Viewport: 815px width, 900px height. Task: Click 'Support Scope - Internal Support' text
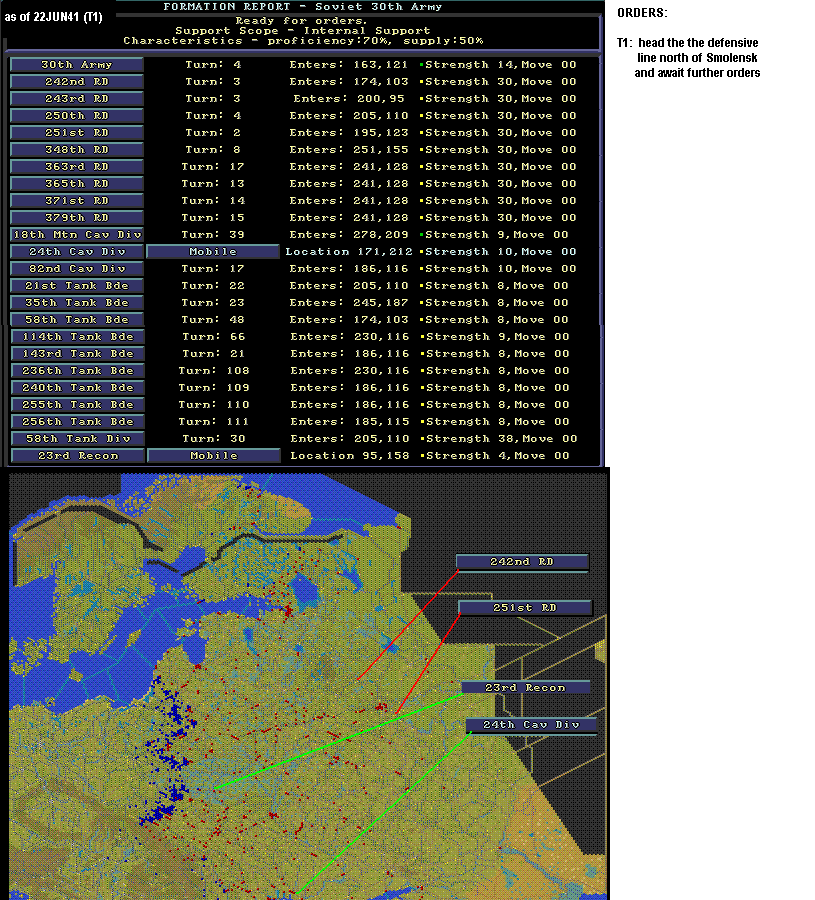click(302, 31)
